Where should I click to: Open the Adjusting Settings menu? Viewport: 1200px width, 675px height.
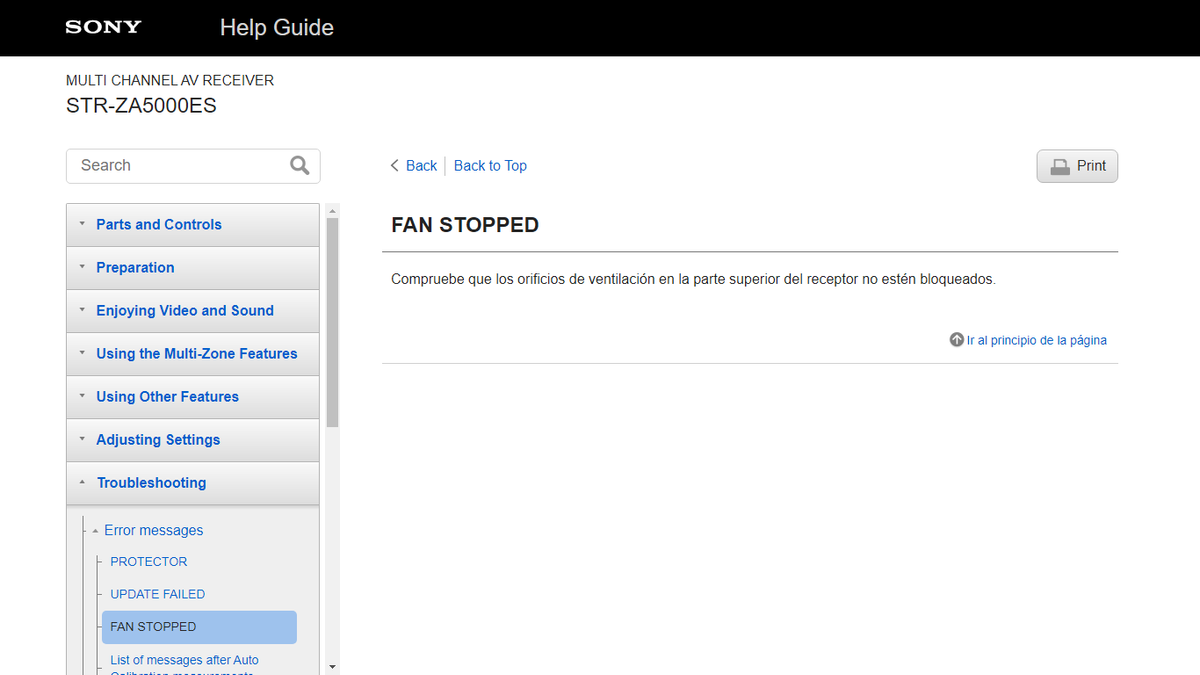(x=193, y=440)
